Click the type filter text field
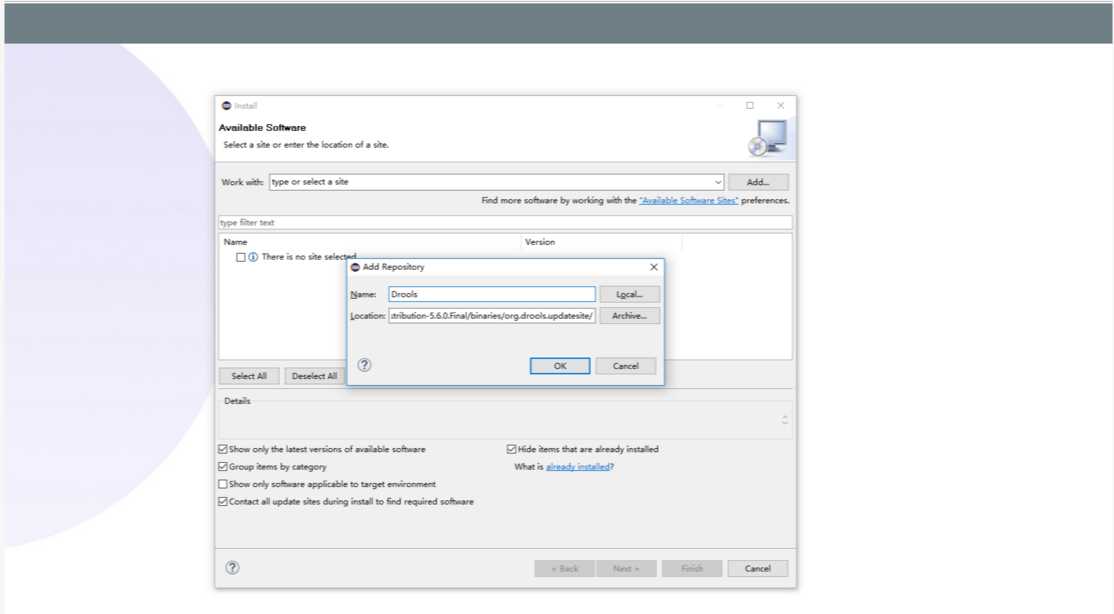 point(505,222)
